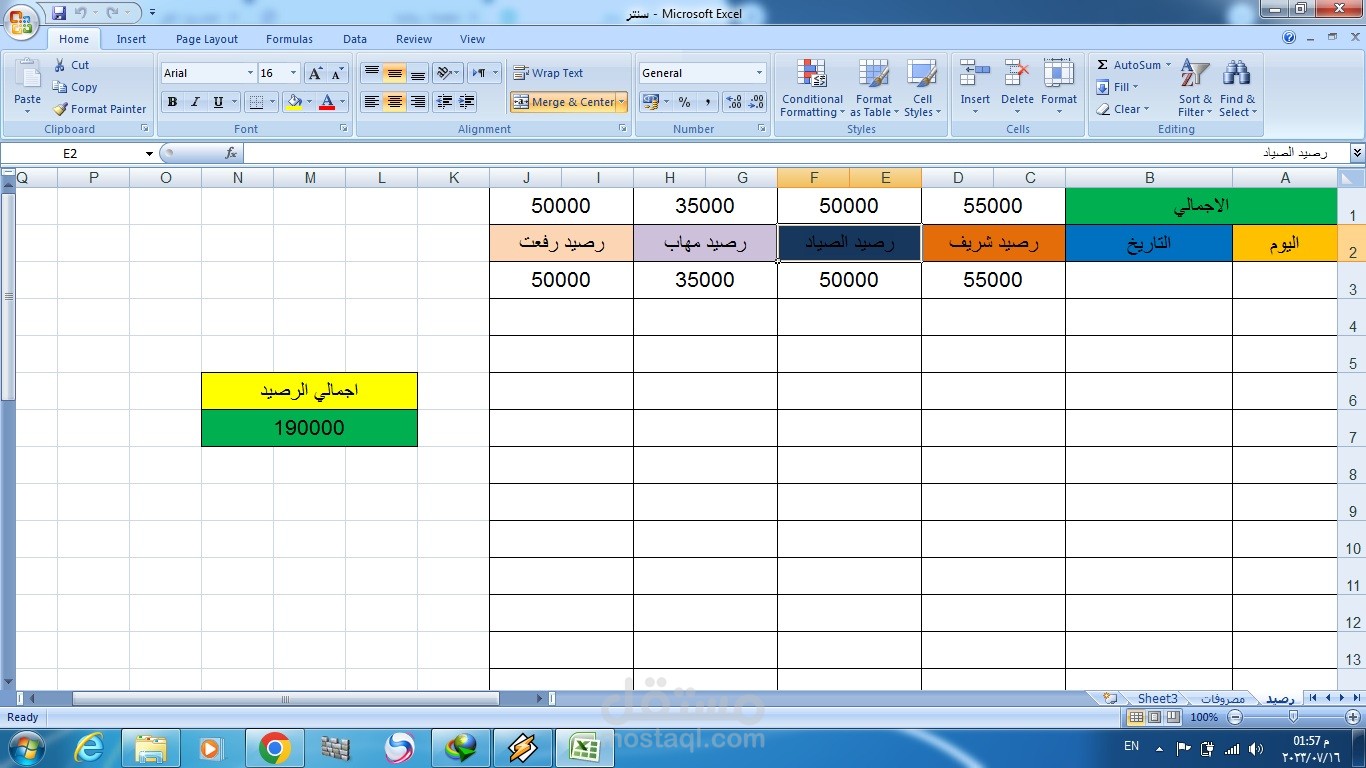Select Bottom Align icon

click(418, 73)
